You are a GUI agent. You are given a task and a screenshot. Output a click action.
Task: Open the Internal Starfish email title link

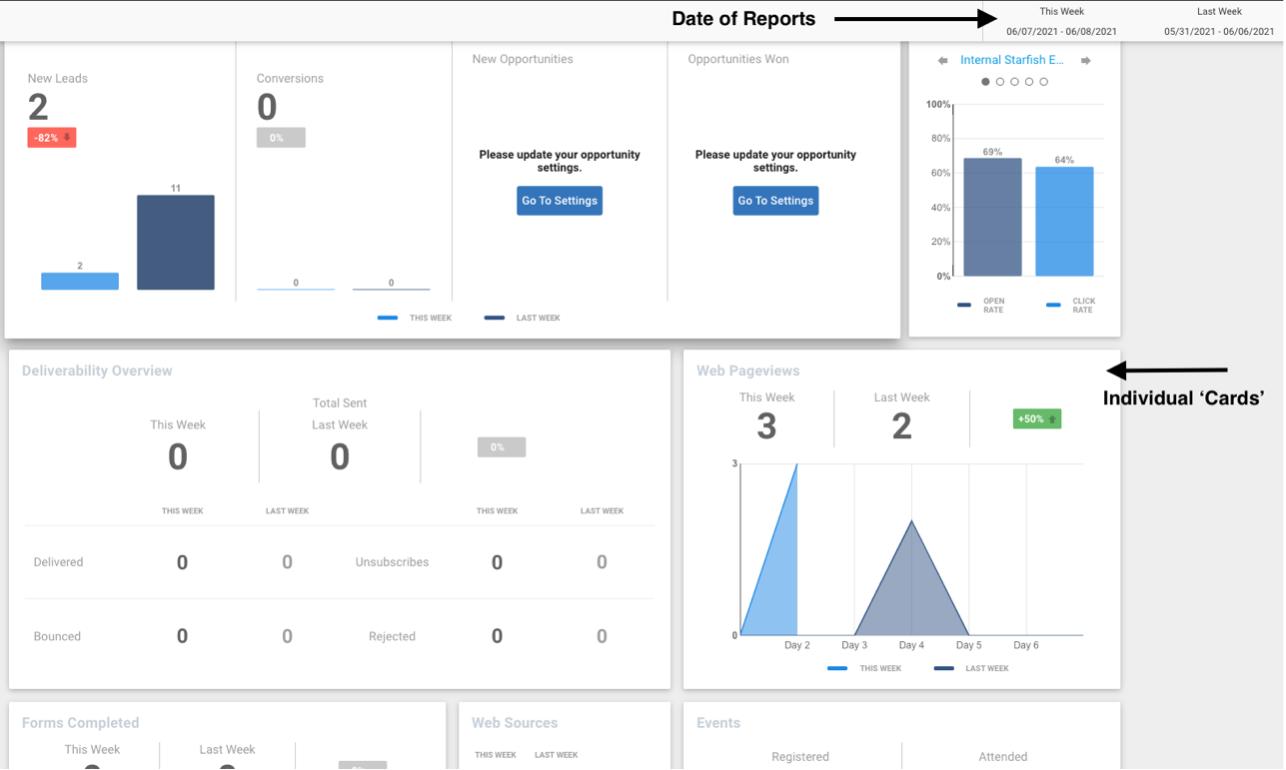click(1014, 60)
